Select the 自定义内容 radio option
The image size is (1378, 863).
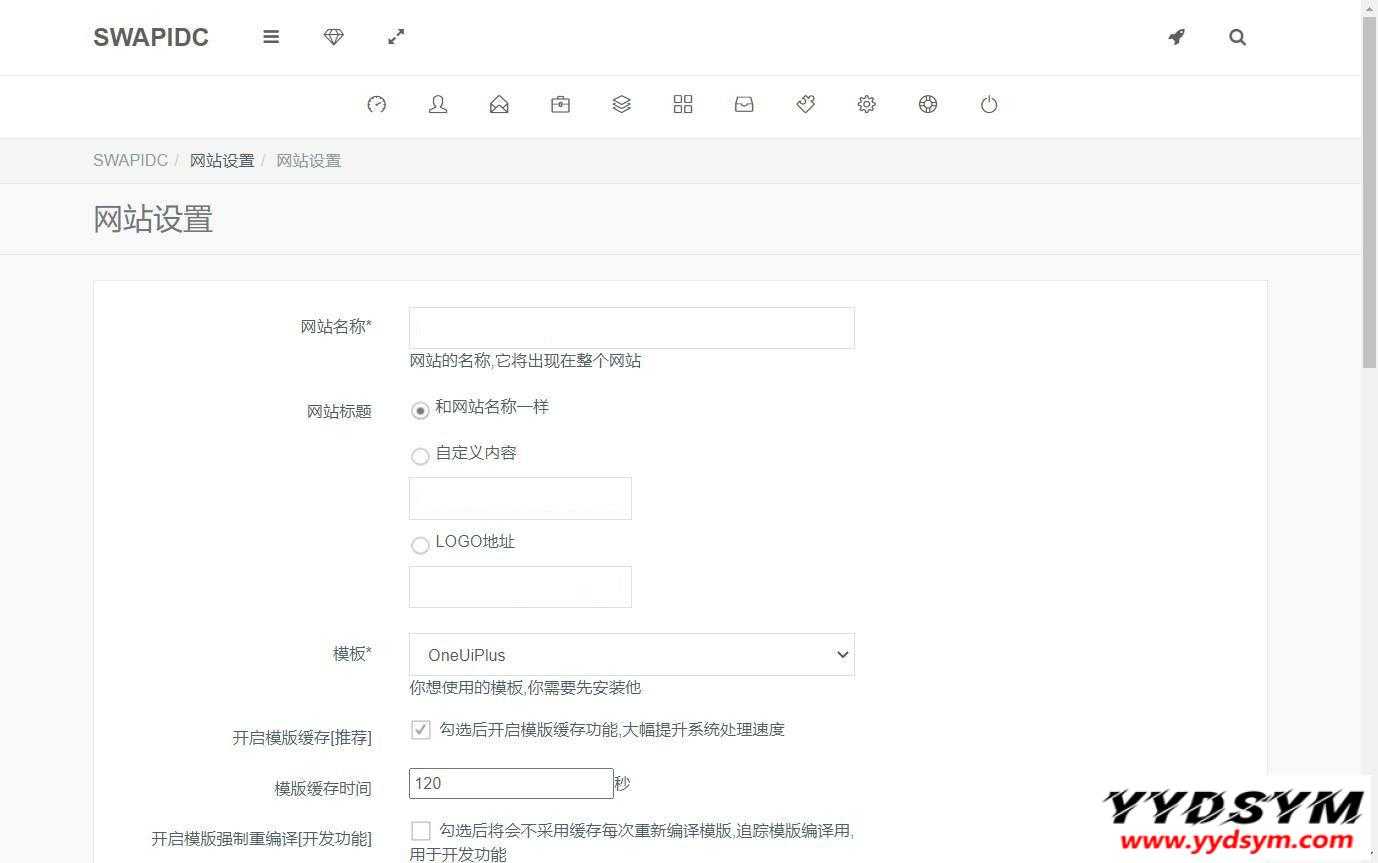point(420,456)
